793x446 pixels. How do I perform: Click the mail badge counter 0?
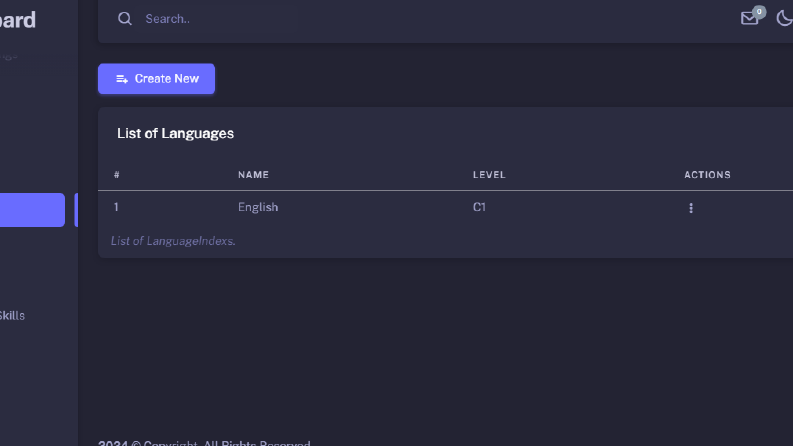point(759,12)
